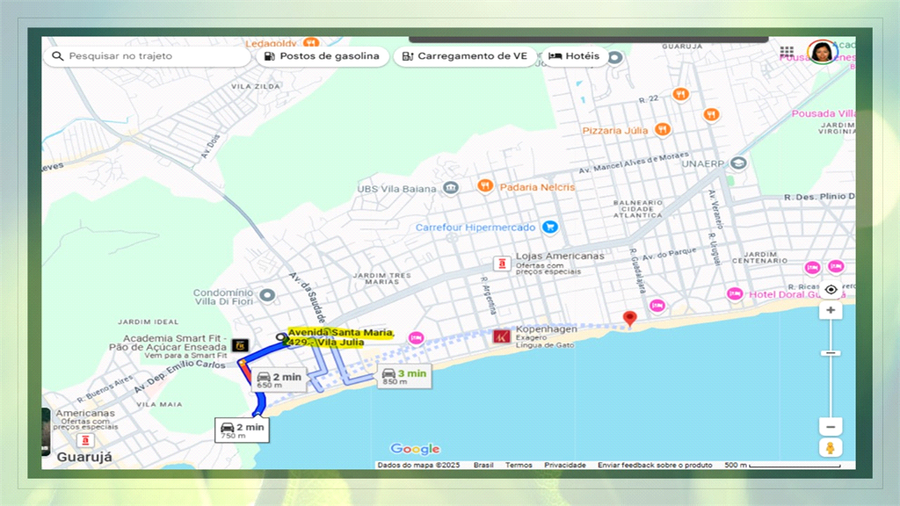Zoom out with the minus button
The image size is (900, 506).
[x=831, y=425]
